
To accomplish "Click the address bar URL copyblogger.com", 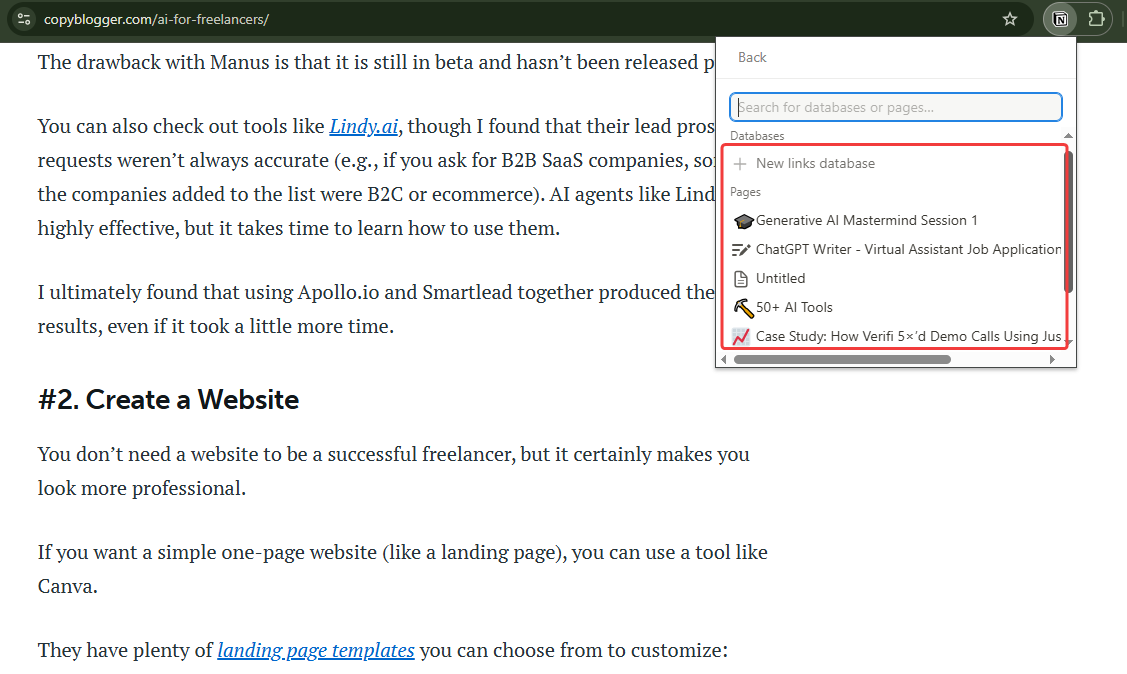I will click(x=156, y=19).
